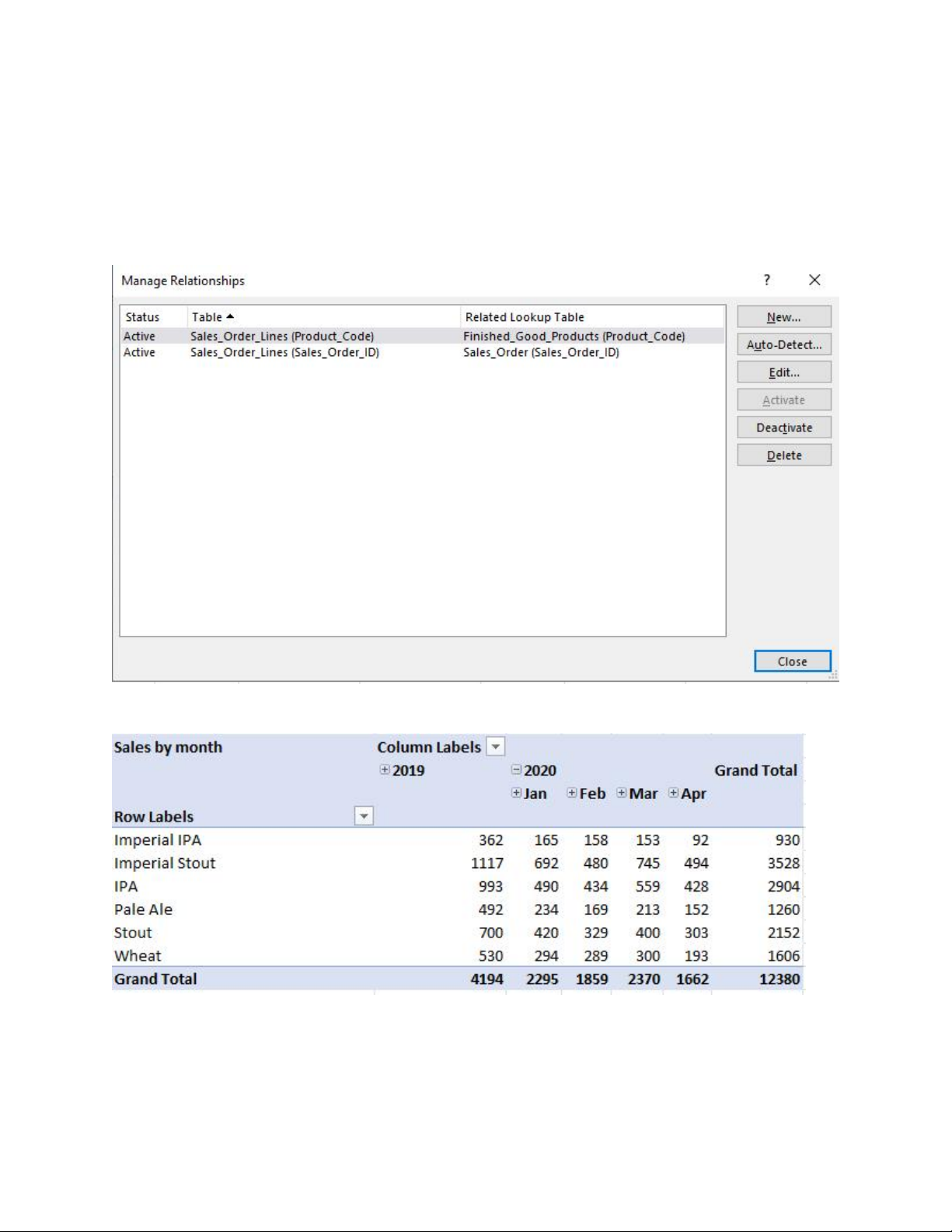The width and height of the screenshot is (952, 1232).
Task: Delete the selected relationship
Action: (783, 455)
